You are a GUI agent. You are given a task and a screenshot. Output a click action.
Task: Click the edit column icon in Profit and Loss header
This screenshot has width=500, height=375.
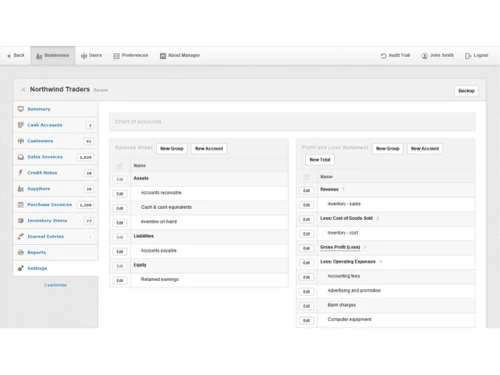point(306,177)
